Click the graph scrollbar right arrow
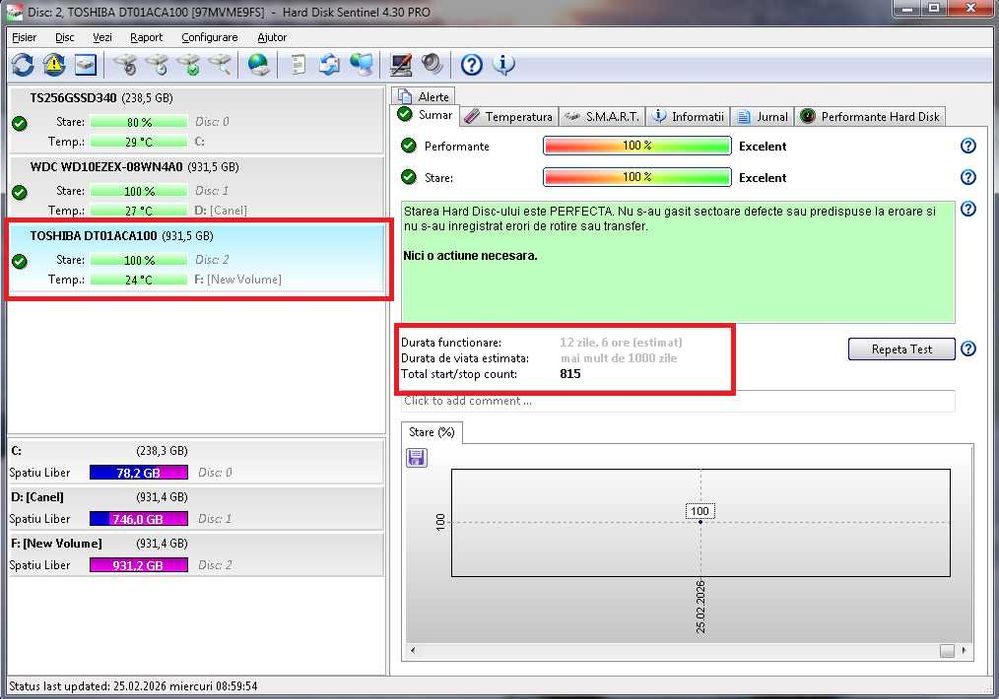The width and height of the screenshot is (999, 699). [x=963, y=650]
